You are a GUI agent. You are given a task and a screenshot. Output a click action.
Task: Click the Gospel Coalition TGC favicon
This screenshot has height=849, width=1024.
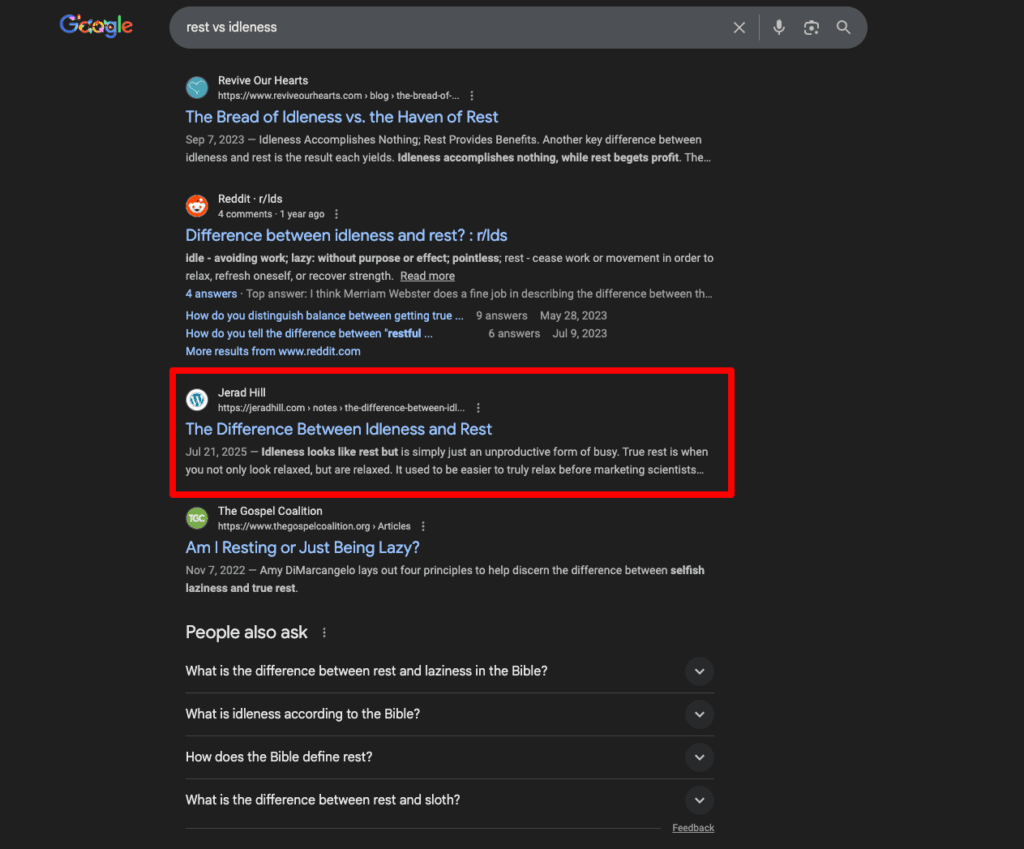[197, 518]
